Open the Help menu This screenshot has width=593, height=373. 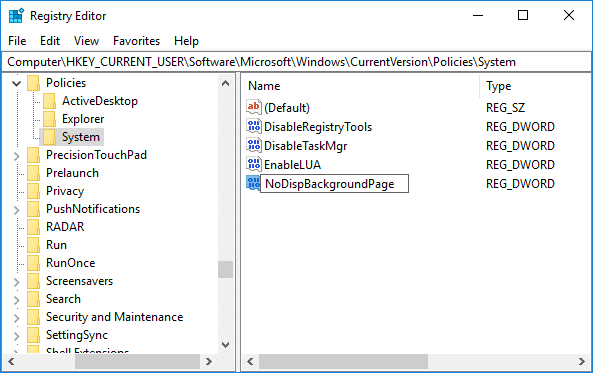click(x=186, y=41)
